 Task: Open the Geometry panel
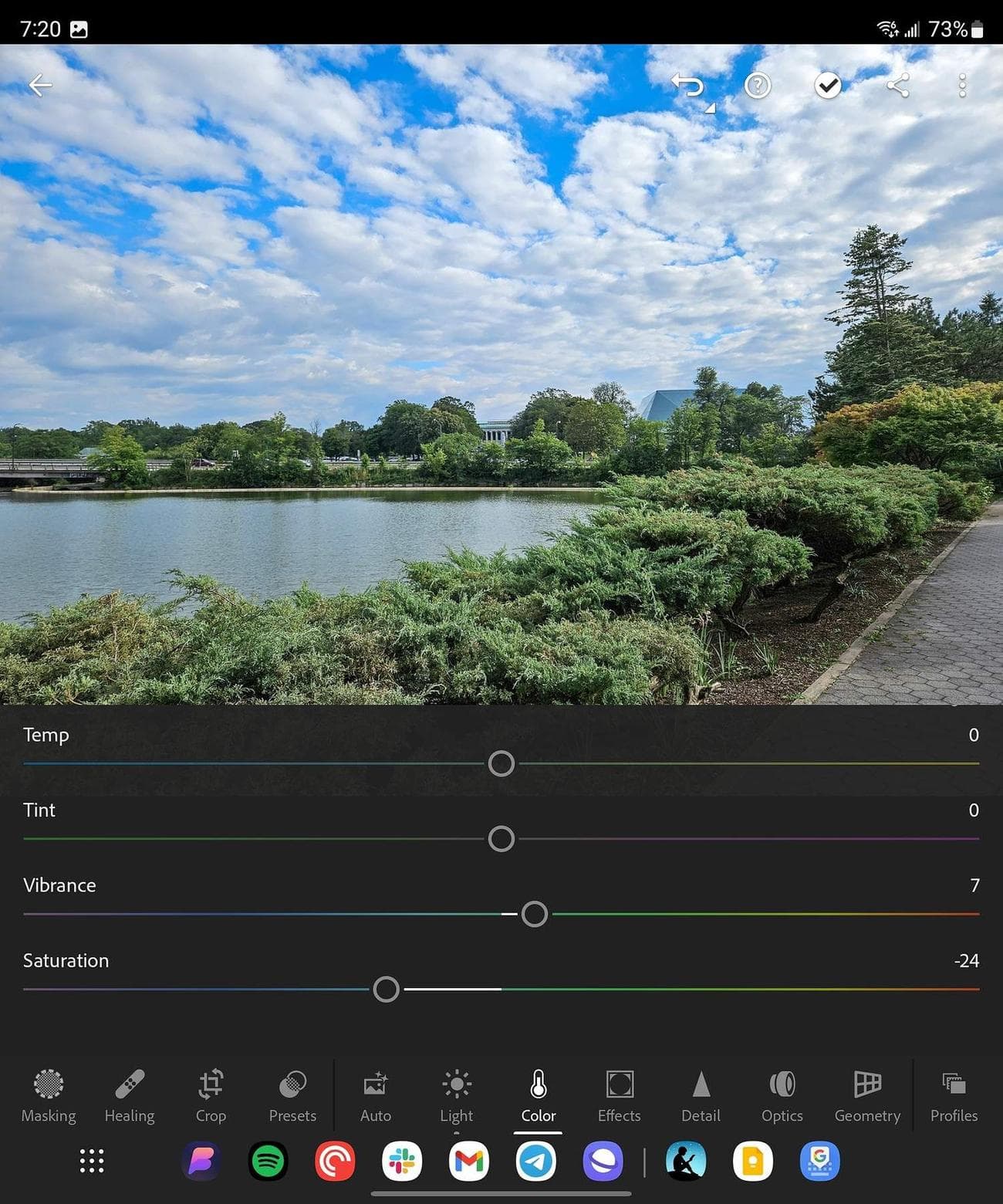pyautogui.click(x=867, y=1094)
